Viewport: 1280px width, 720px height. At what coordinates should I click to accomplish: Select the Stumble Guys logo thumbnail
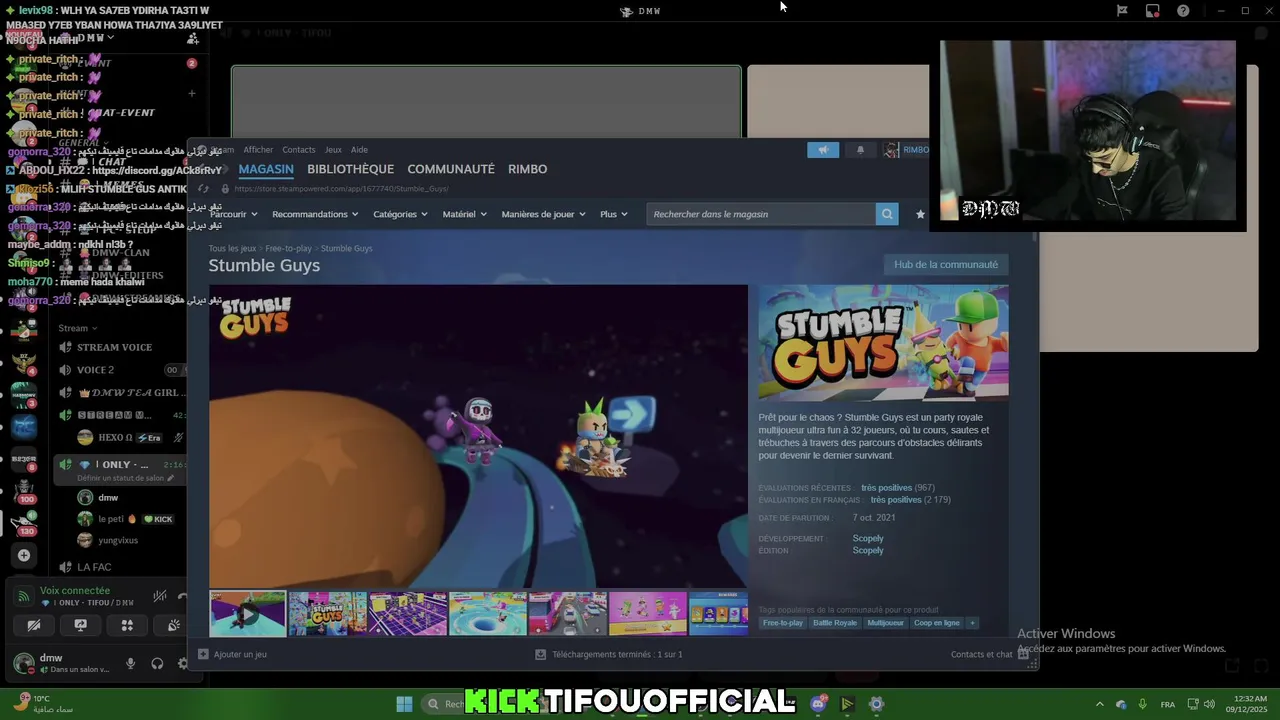[327, 614]
